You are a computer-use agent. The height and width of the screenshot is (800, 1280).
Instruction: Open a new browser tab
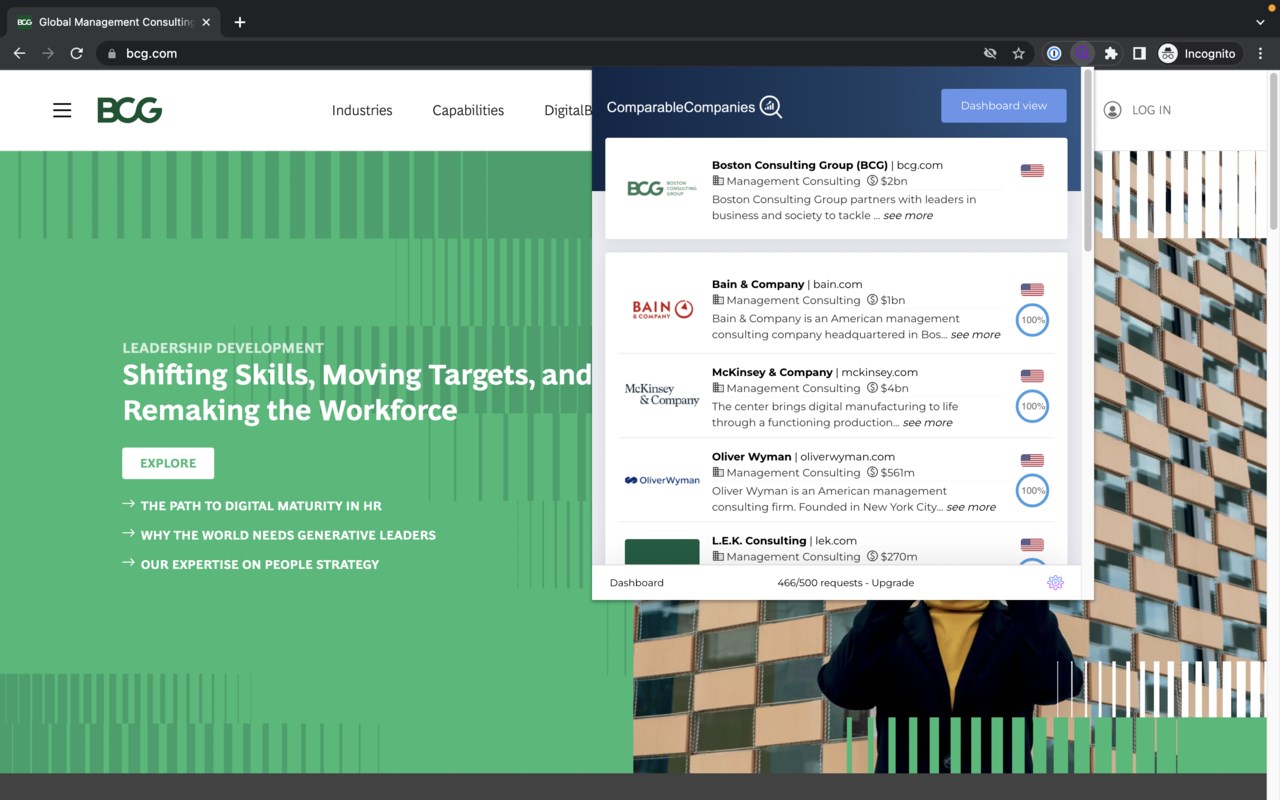(x=240, y=22)
